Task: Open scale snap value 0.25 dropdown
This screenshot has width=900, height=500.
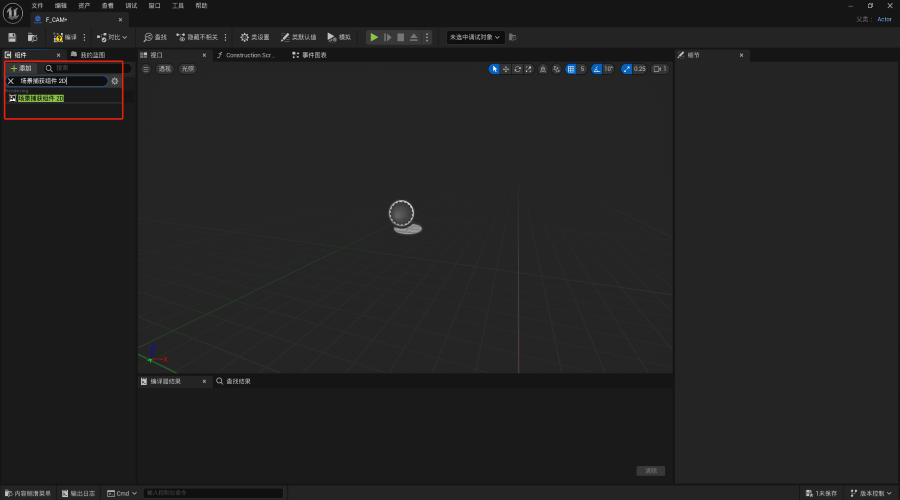Action: [640, 69]
